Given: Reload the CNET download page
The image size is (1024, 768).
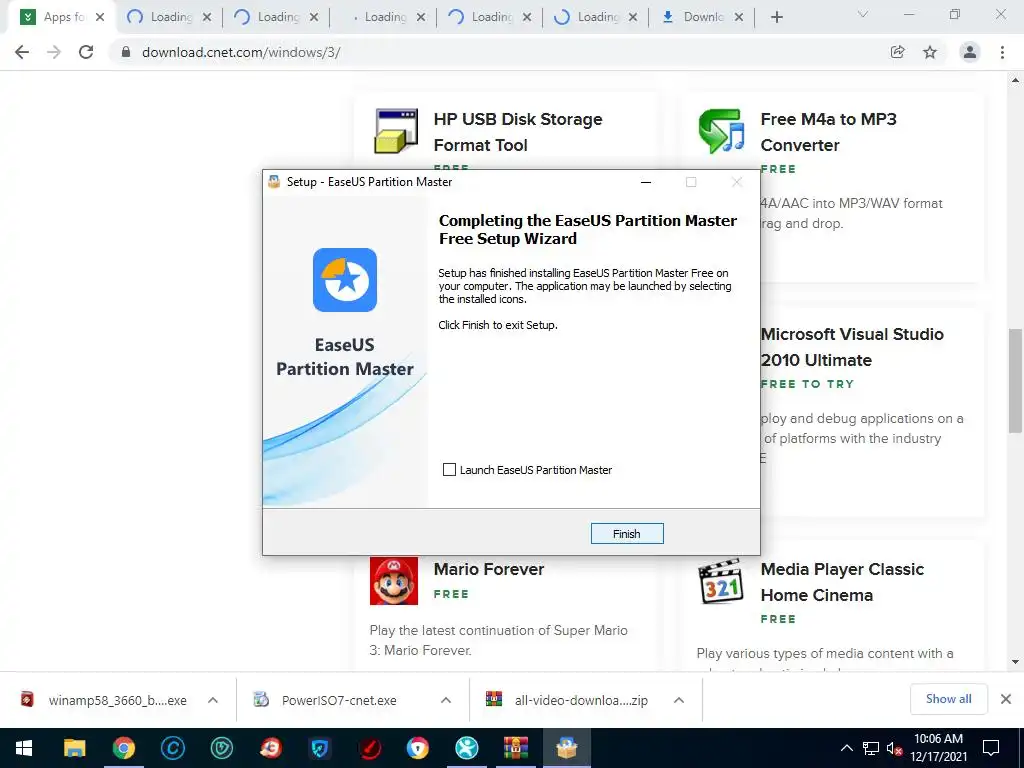Looking at the screenshot, I should (86, 52).
